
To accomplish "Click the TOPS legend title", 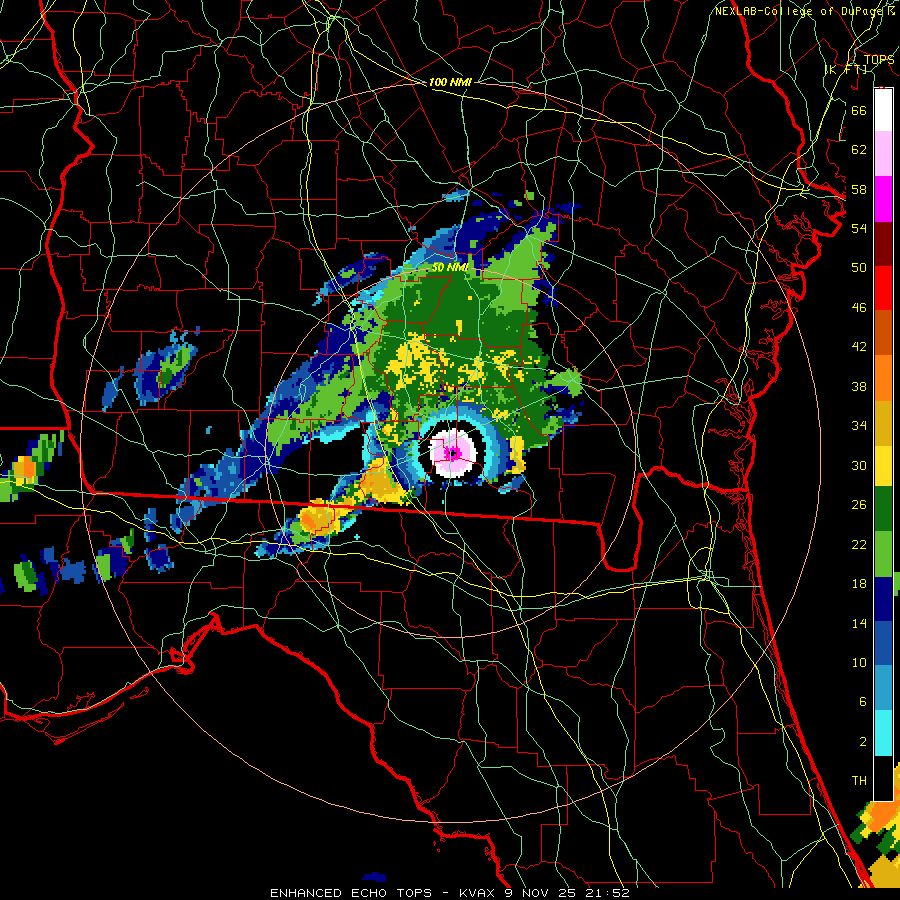I will point(879,59).
